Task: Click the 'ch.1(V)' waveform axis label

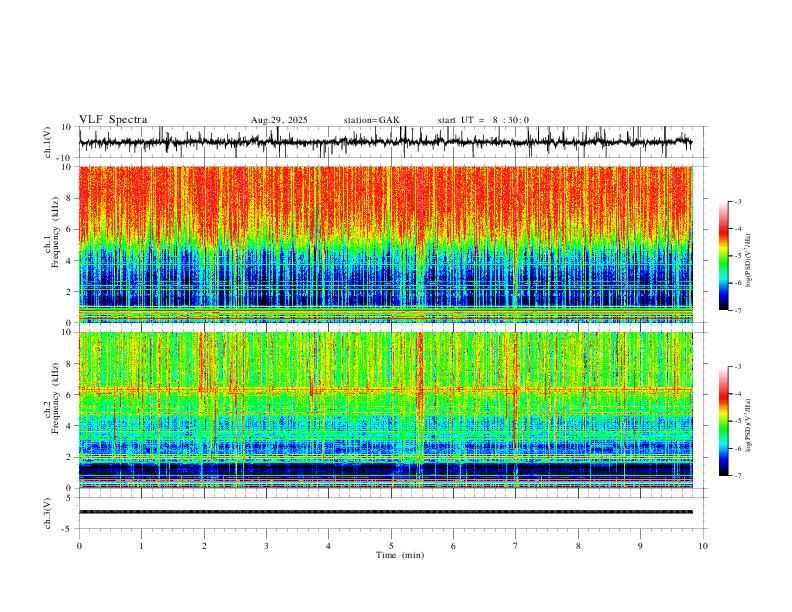Action: [48, 142]
